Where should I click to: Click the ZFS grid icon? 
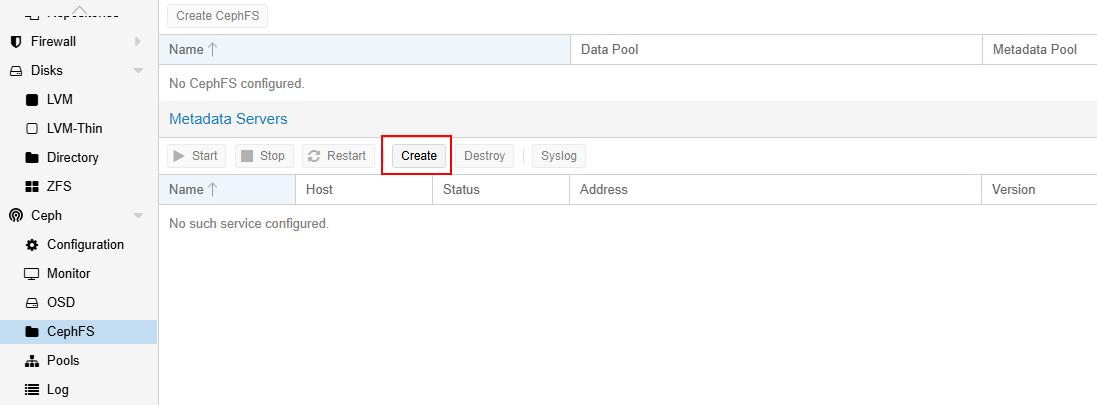[x=31, y=187]
